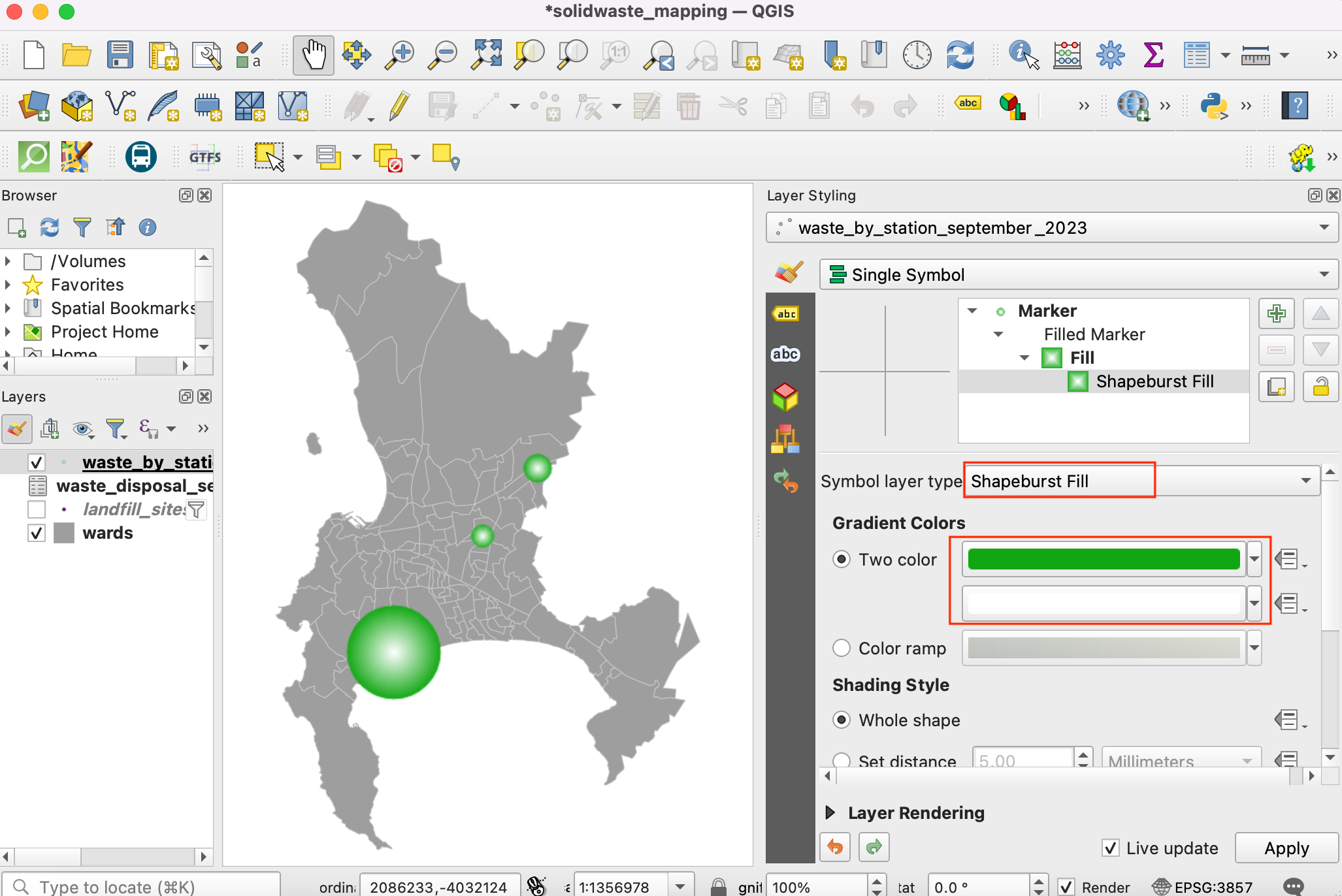Click the green gradient color swatch
Viewport: 1342px width, 896px height.
[x=1104, y=559]
